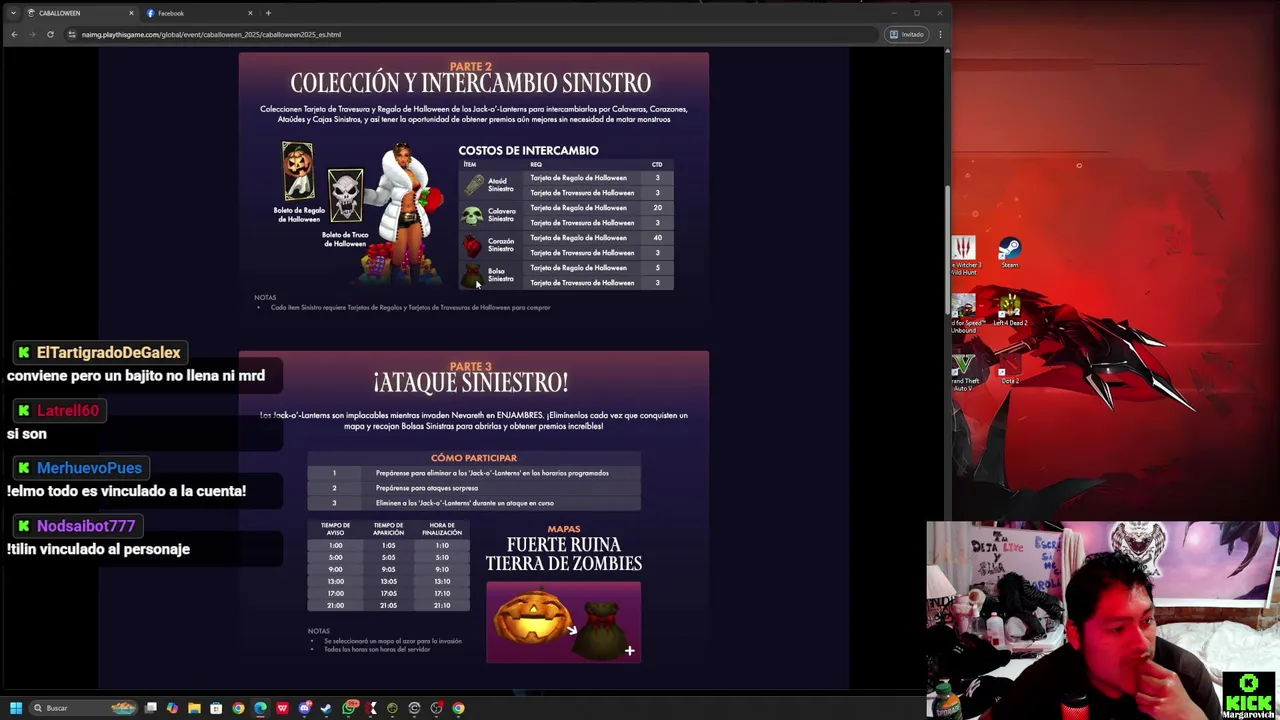Open the Chrome three-dot menu
This screenshot has width=1280, height=720.
(x=940, y=34)
